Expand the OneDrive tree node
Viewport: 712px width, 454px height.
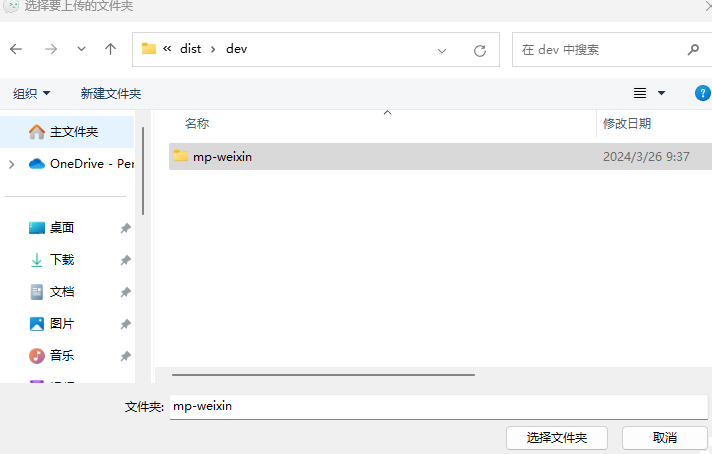click(x=12, y=164)
